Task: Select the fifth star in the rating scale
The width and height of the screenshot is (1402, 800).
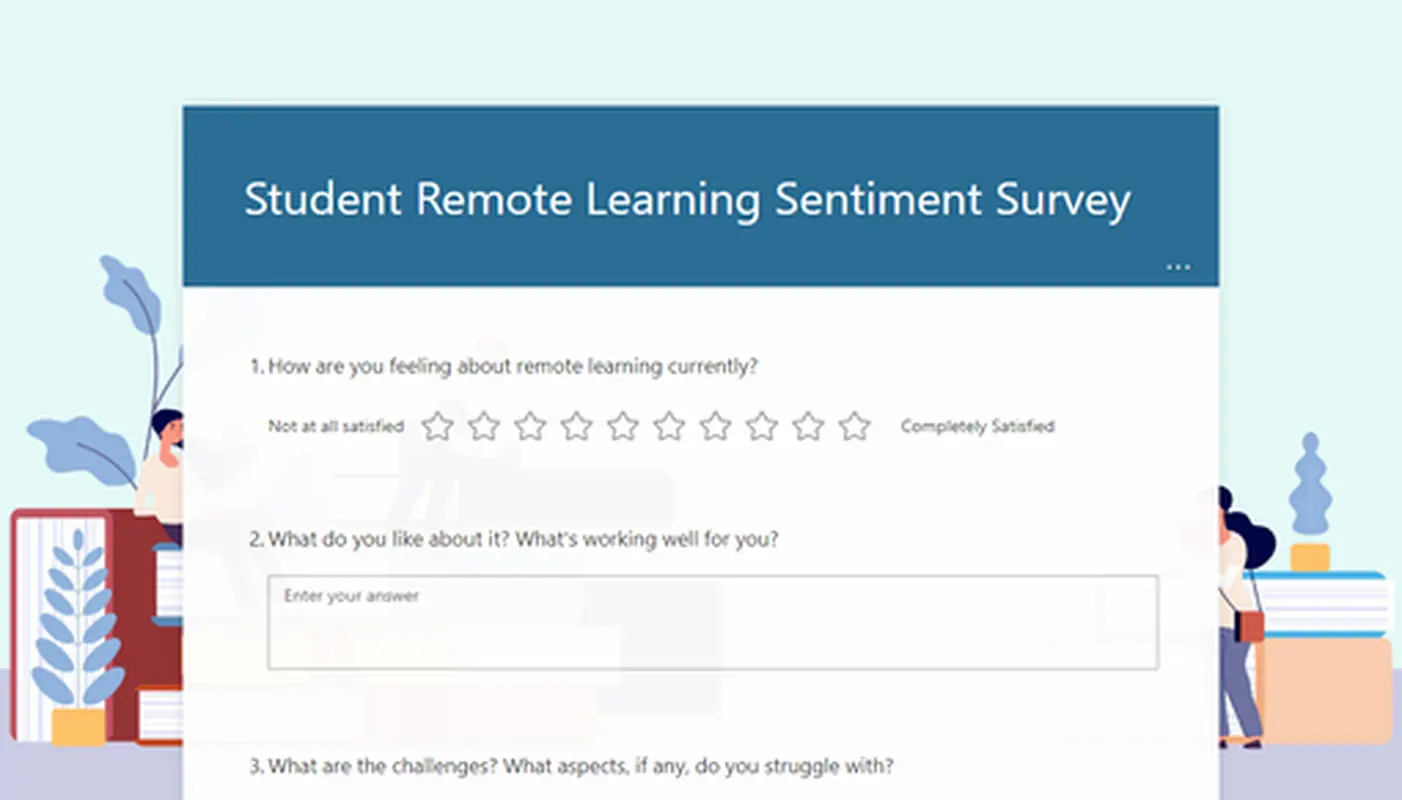Action: point(623,426)
